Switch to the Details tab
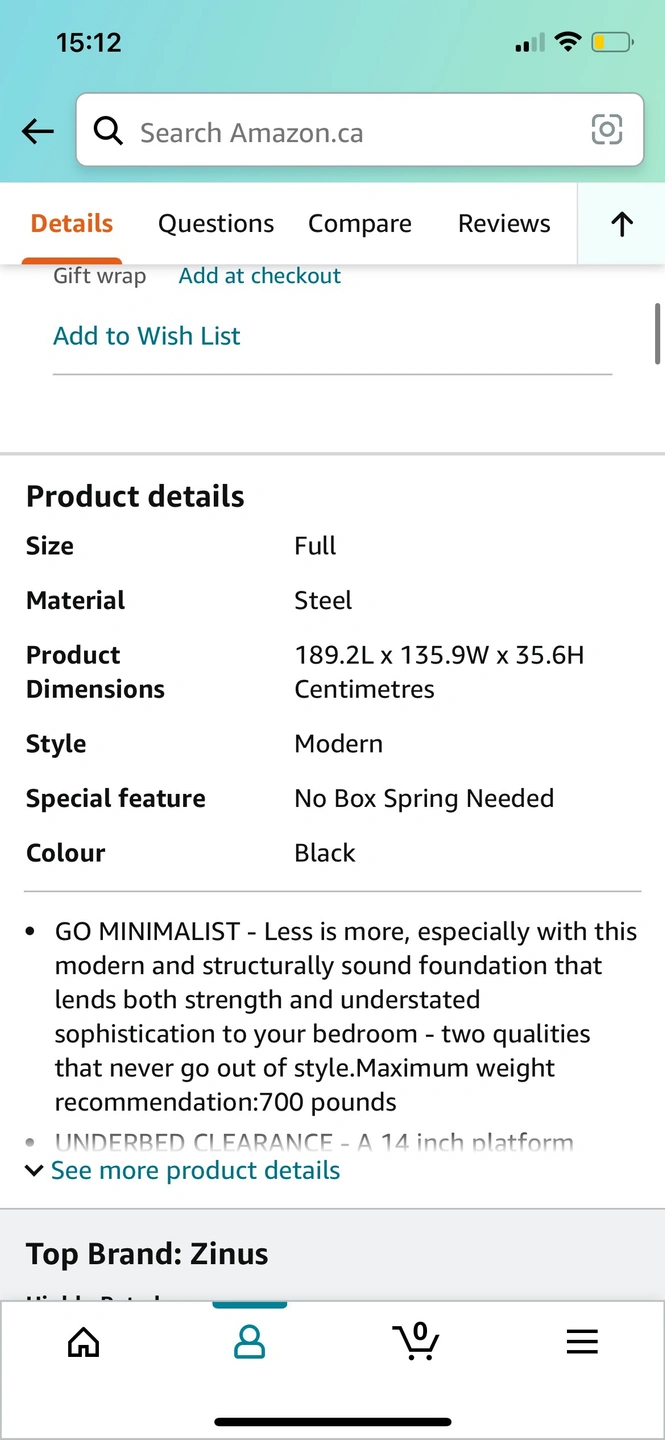Screen dimensions: 665x1440 coord(72,224)
